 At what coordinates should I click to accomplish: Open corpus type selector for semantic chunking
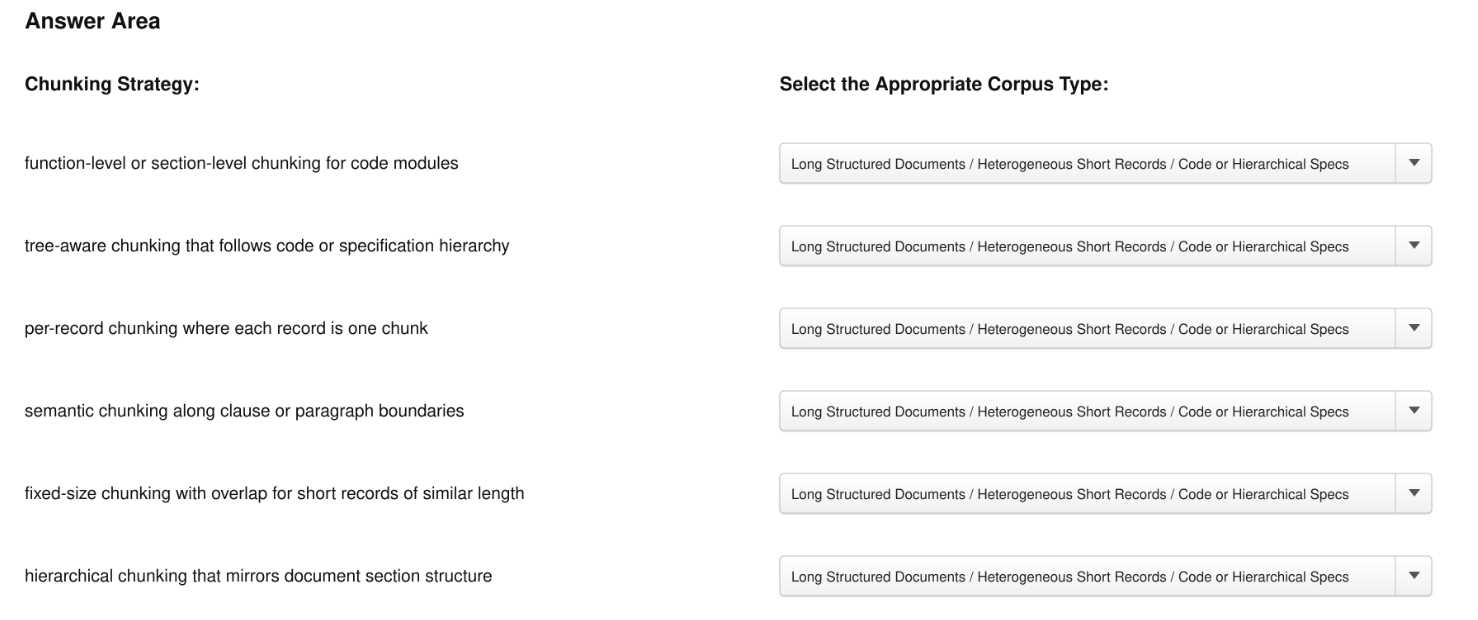(1105, 411)
